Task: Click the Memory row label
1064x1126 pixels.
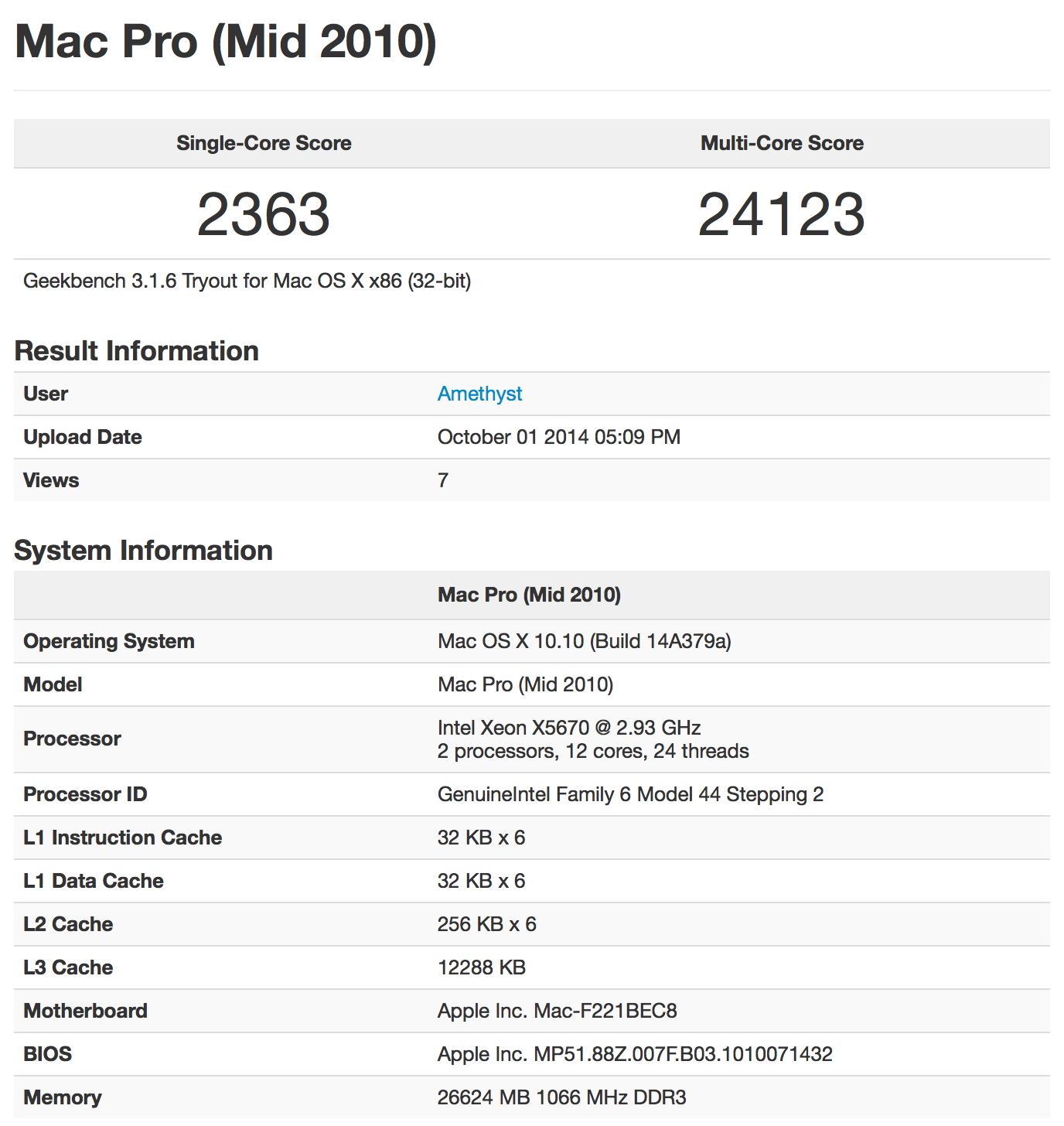Action: pos(63,1097)
